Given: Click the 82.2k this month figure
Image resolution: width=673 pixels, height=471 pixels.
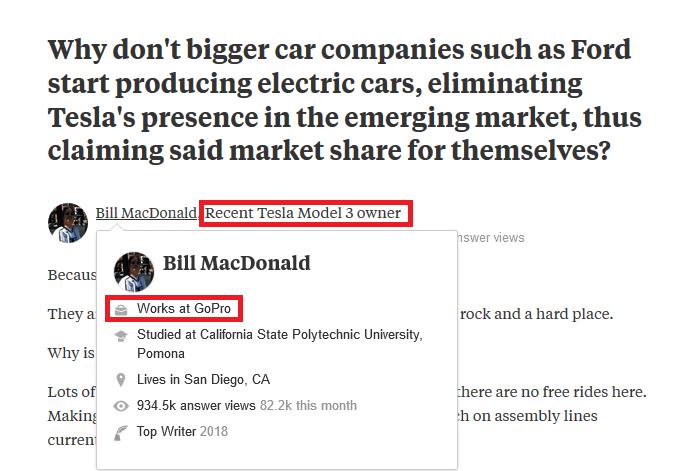Looking at the screenshot, I should (307, 406).
